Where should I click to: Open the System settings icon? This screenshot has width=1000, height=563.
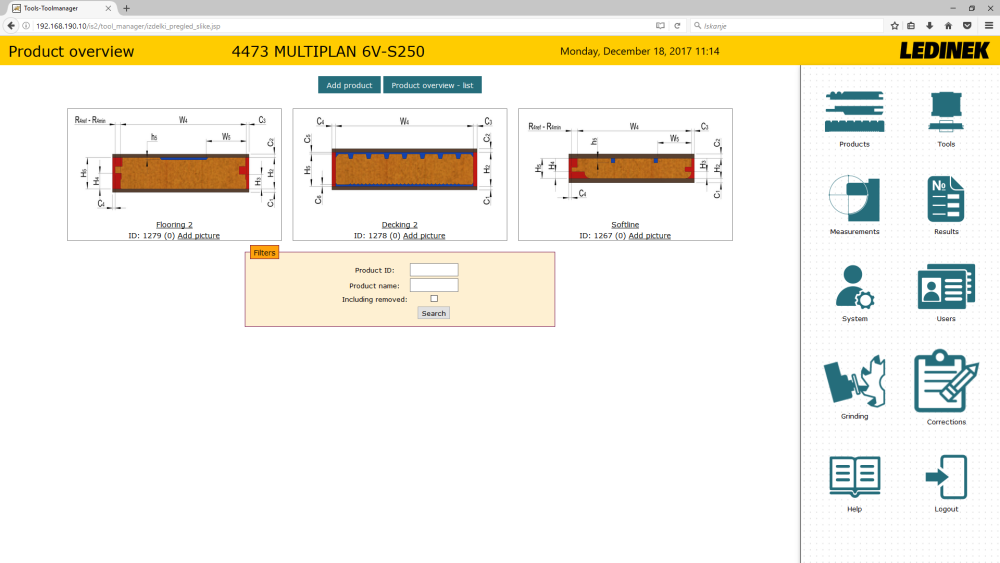coord(854,287)
